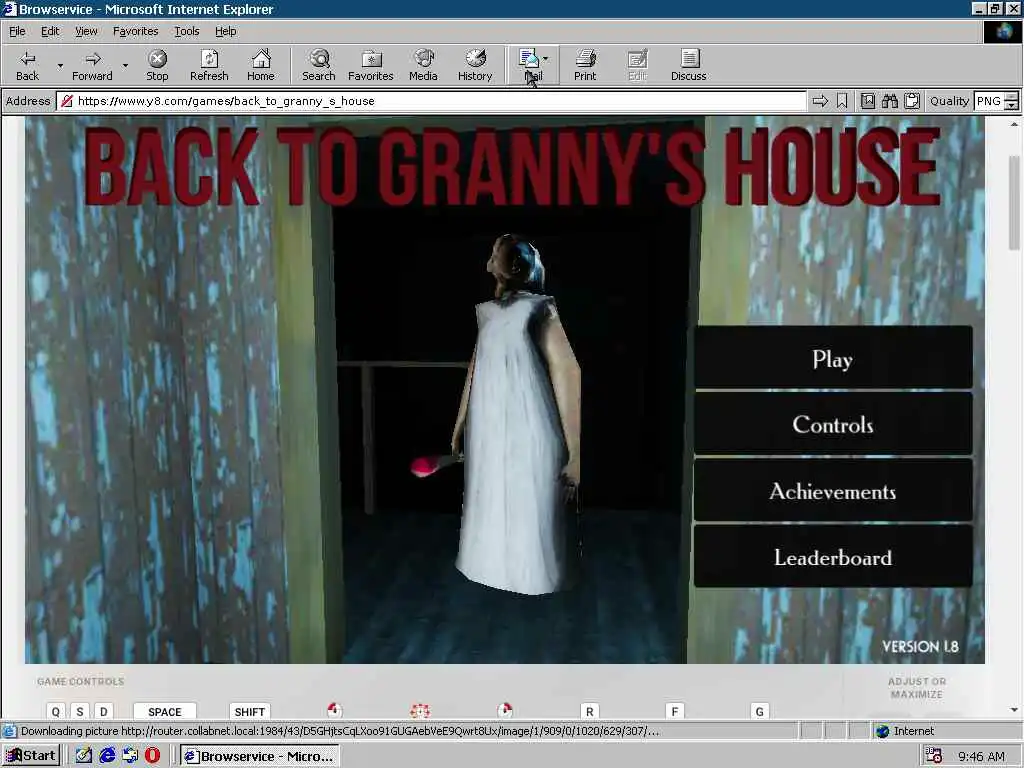Start the game with the Play button

[833, 358]
